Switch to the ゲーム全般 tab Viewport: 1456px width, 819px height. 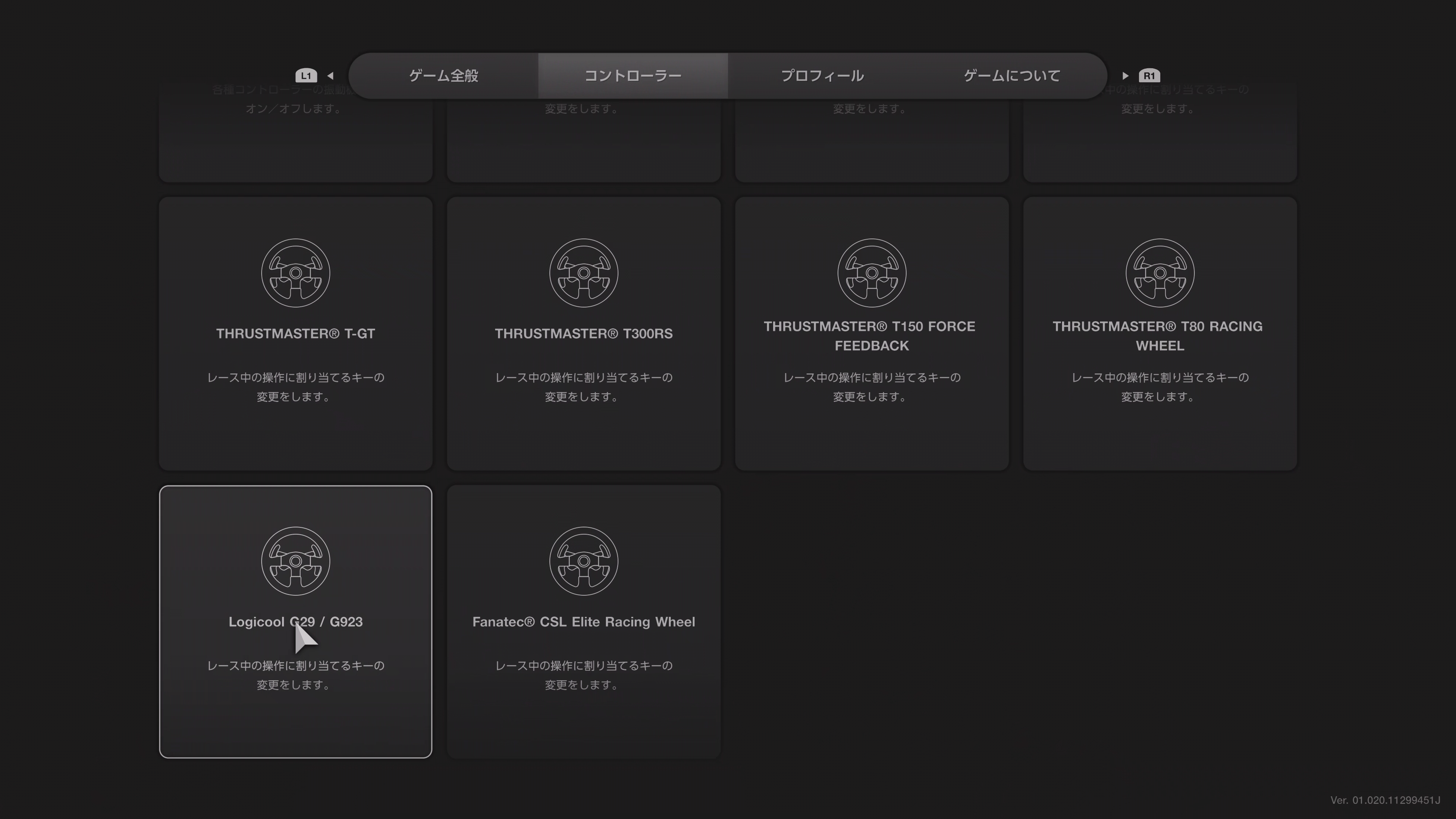pyautogui.click(x=444, y=76)
